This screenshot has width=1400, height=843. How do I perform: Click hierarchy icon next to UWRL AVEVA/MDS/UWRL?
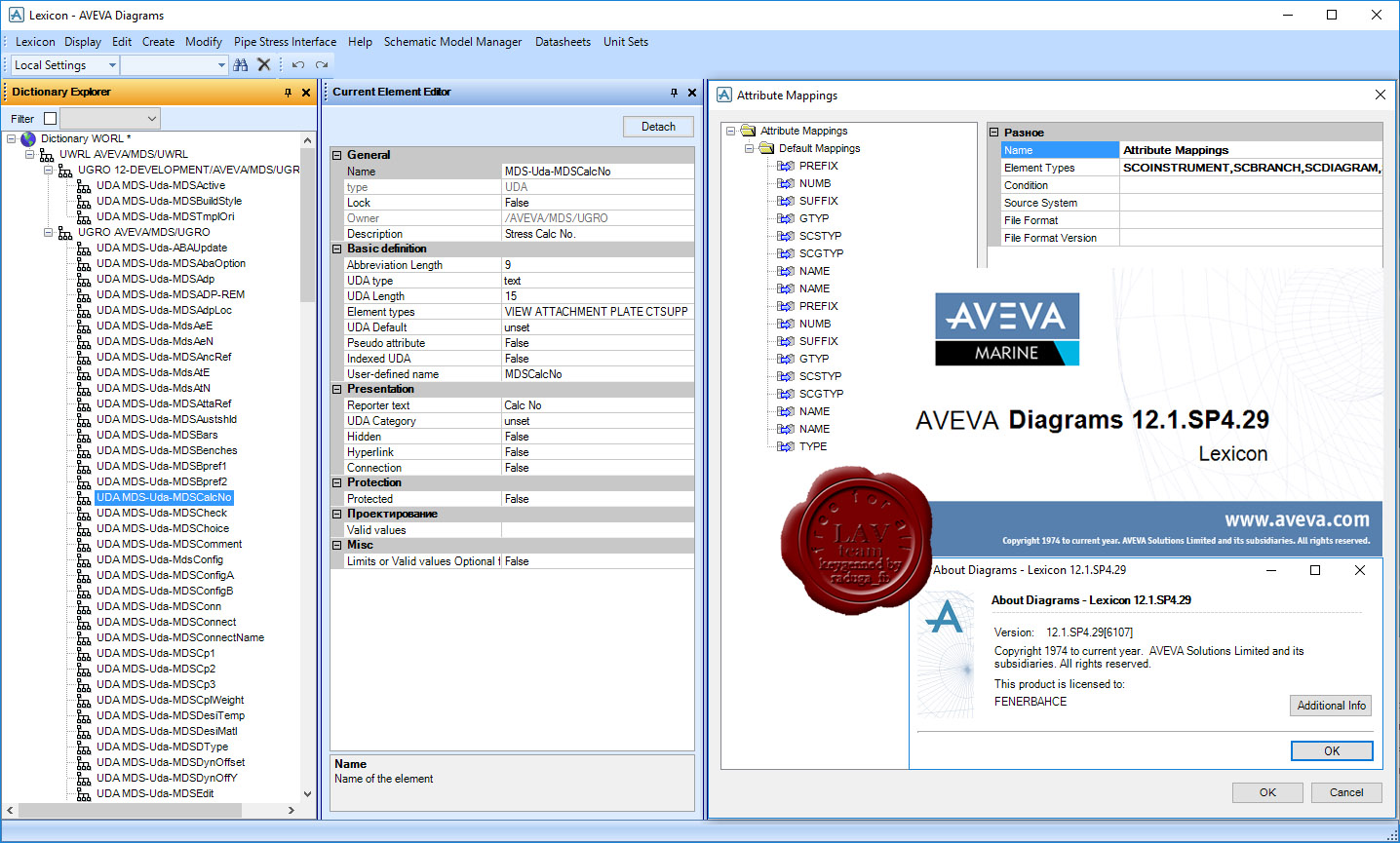click(x=47, y=155)
